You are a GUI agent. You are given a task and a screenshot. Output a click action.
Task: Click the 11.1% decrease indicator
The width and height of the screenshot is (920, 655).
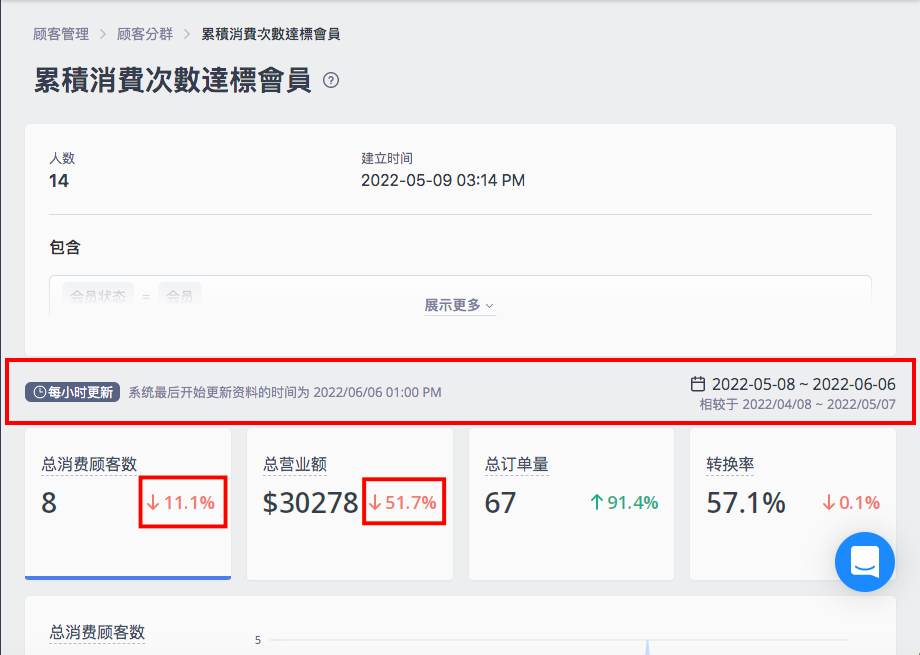[x=181, y=502]
